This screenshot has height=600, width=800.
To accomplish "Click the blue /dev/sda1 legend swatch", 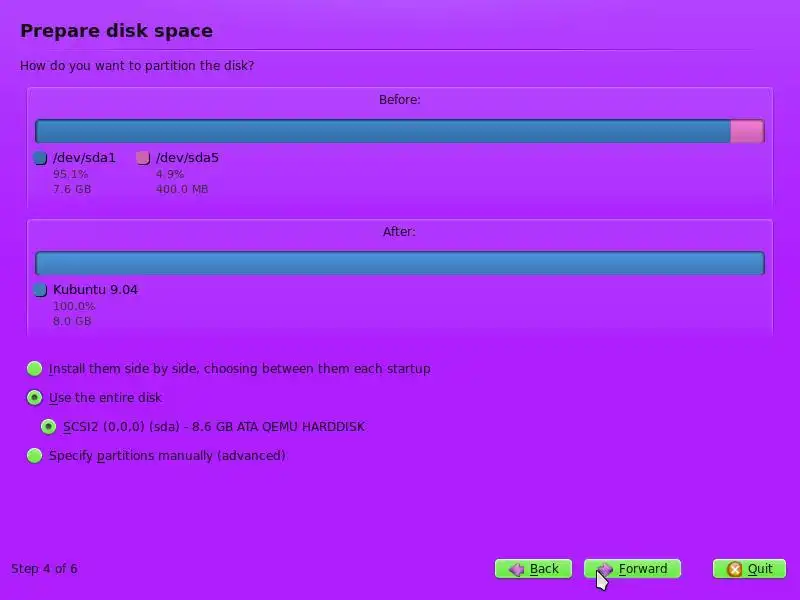I will coord(40,158).
